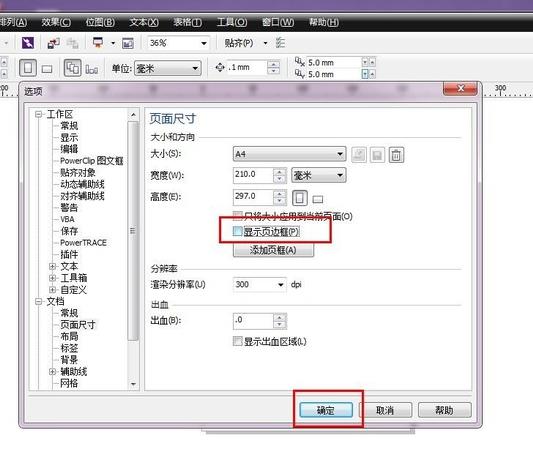The image size is (533, 459).
Task: Collapse the 文档 tree node
Action: coord(38,301)
